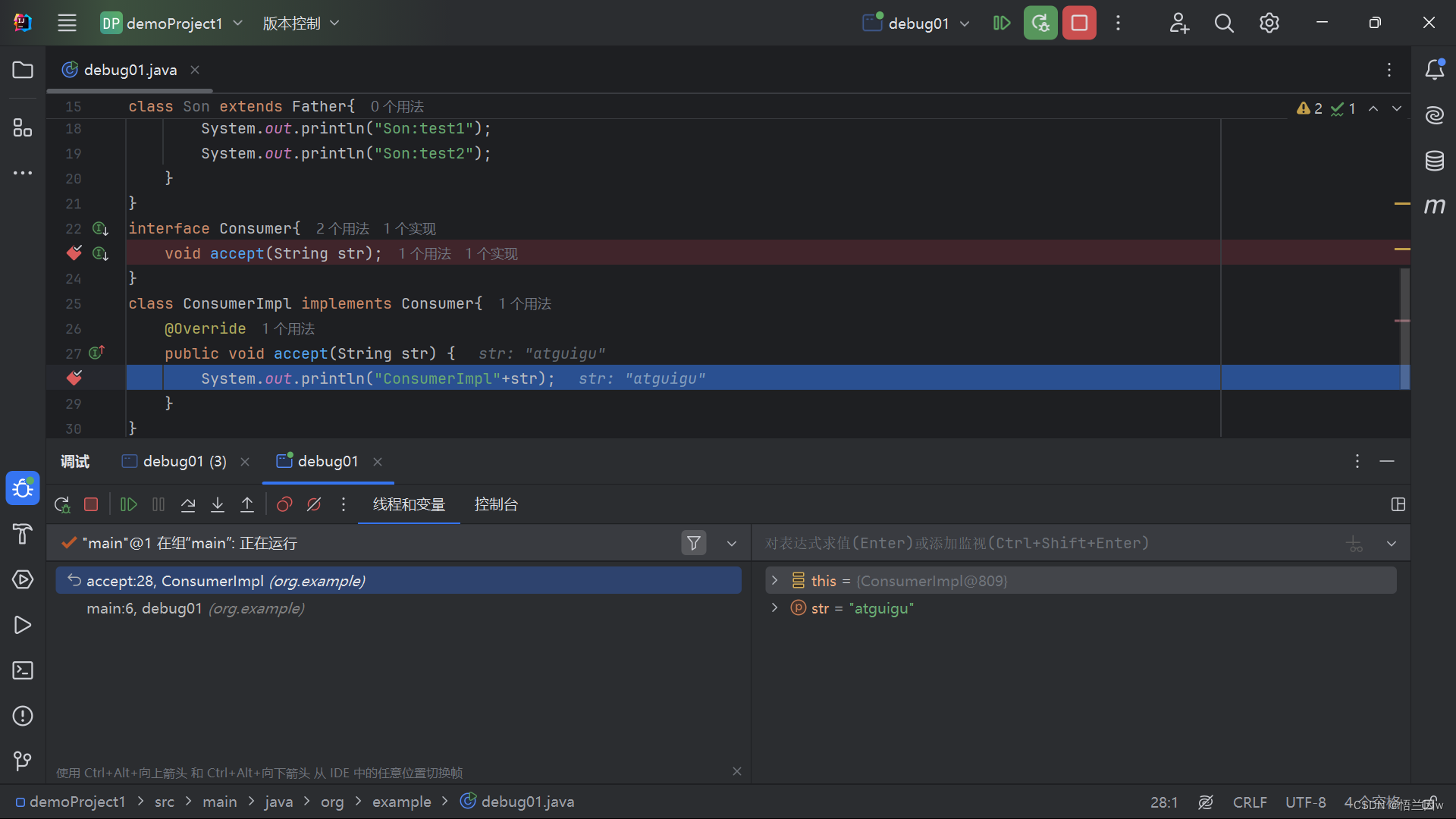
Task: Open the Problems tool window
Action: coord(23,716)
